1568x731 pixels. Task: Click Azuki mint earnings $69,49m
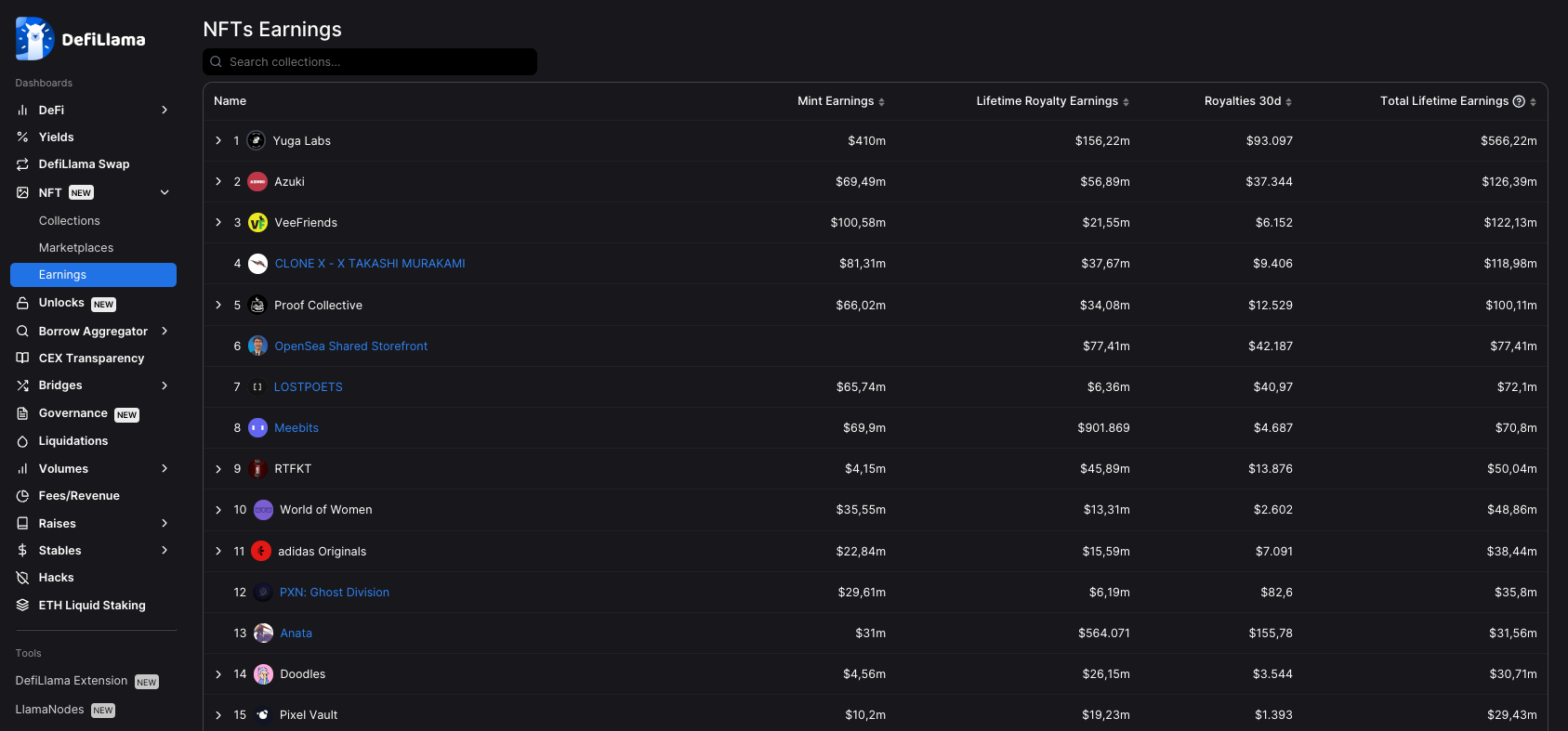pyautogui.click(x=861, y=182)
